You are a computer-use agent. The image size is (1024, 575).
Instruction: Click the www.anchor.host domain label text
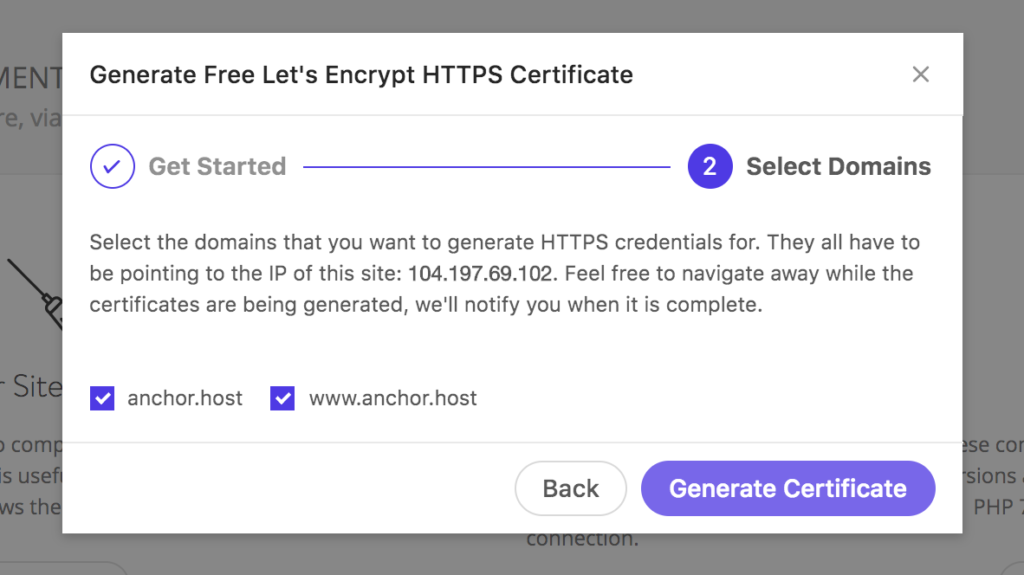pos(393,398)
